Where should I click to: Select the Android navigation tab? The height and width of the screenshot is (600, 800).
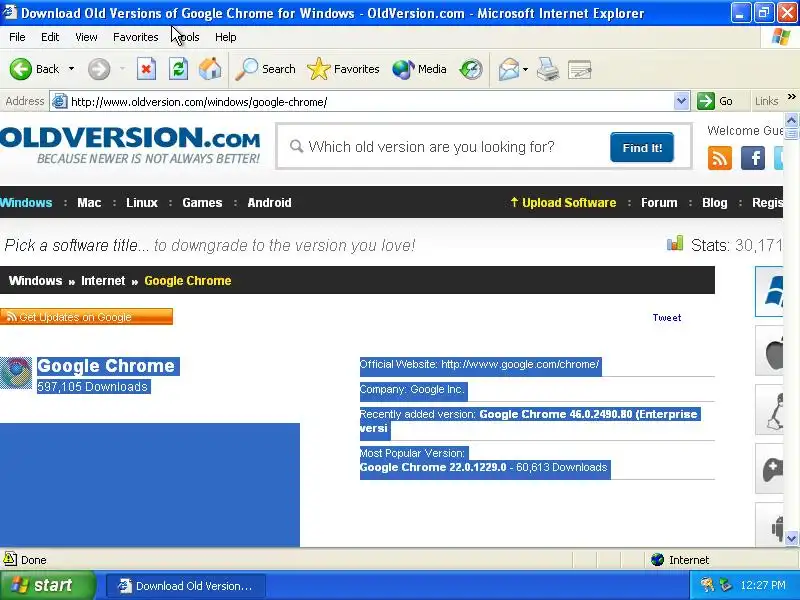(x=269, y=203)
